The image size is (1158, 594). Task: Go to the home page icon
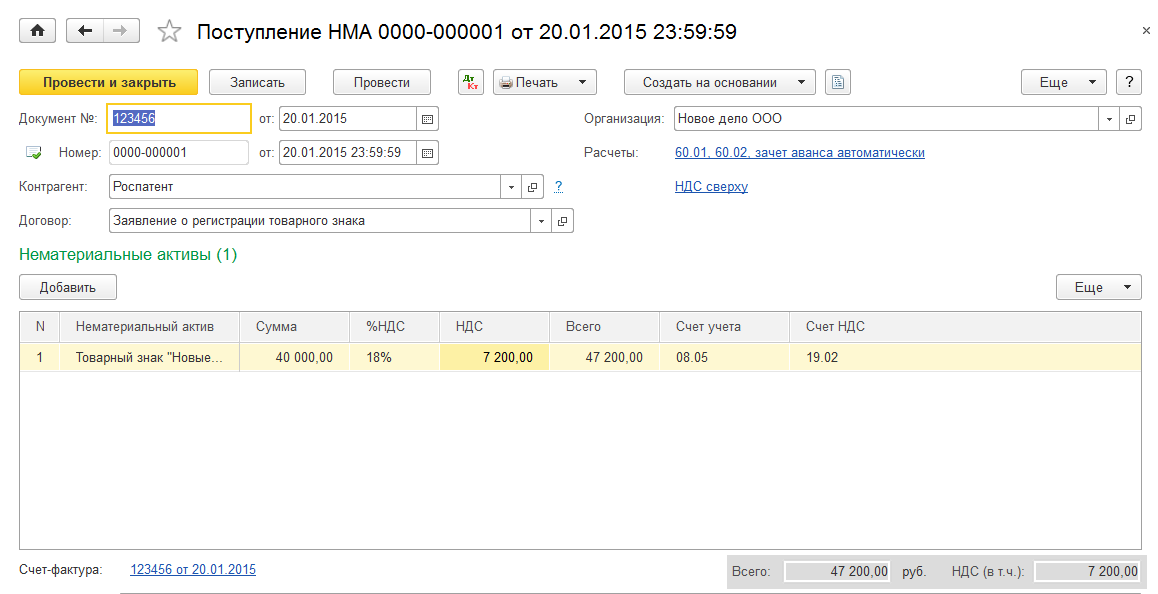(38, 31)
